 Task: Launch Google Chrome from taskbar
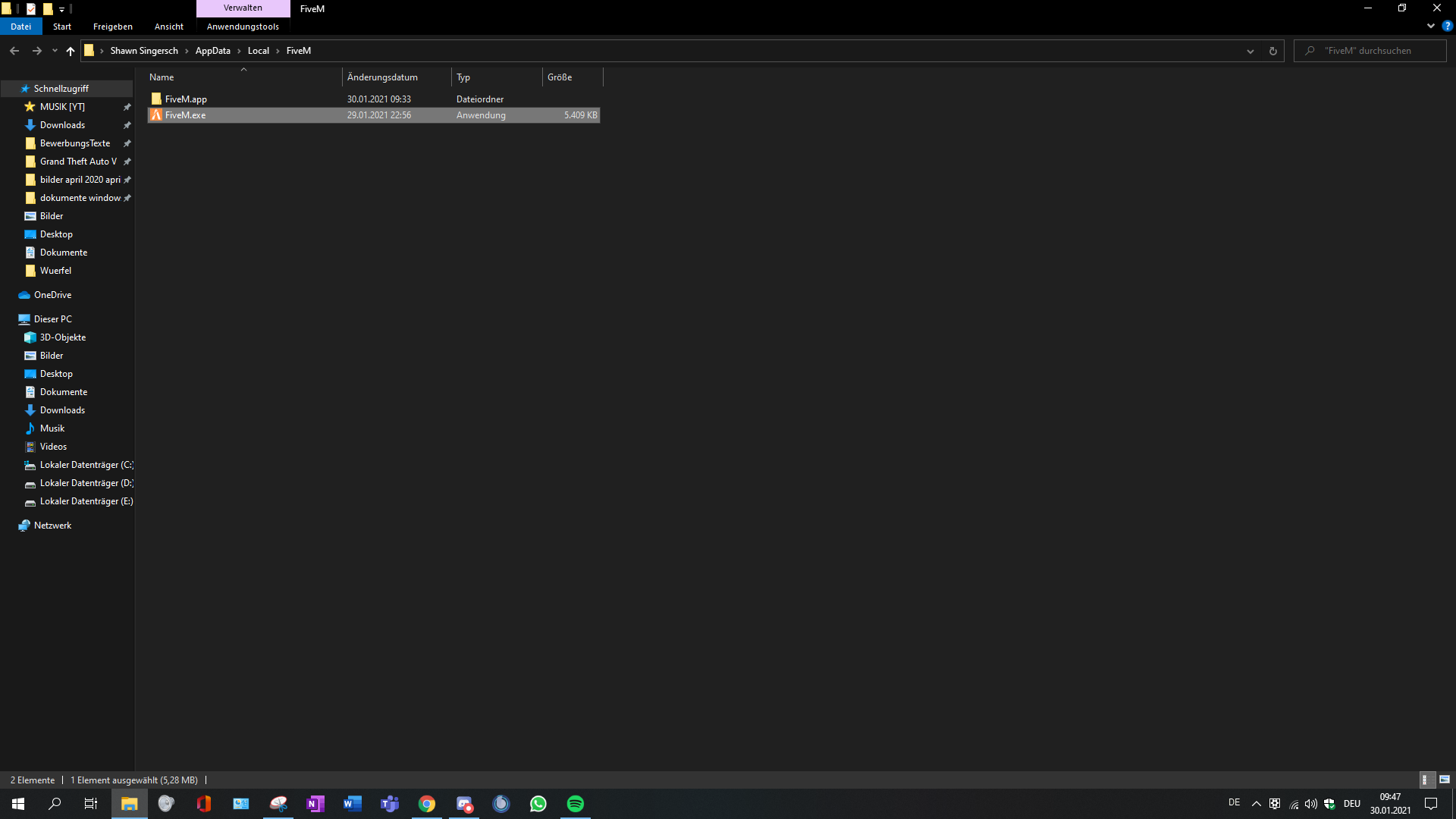427,804
